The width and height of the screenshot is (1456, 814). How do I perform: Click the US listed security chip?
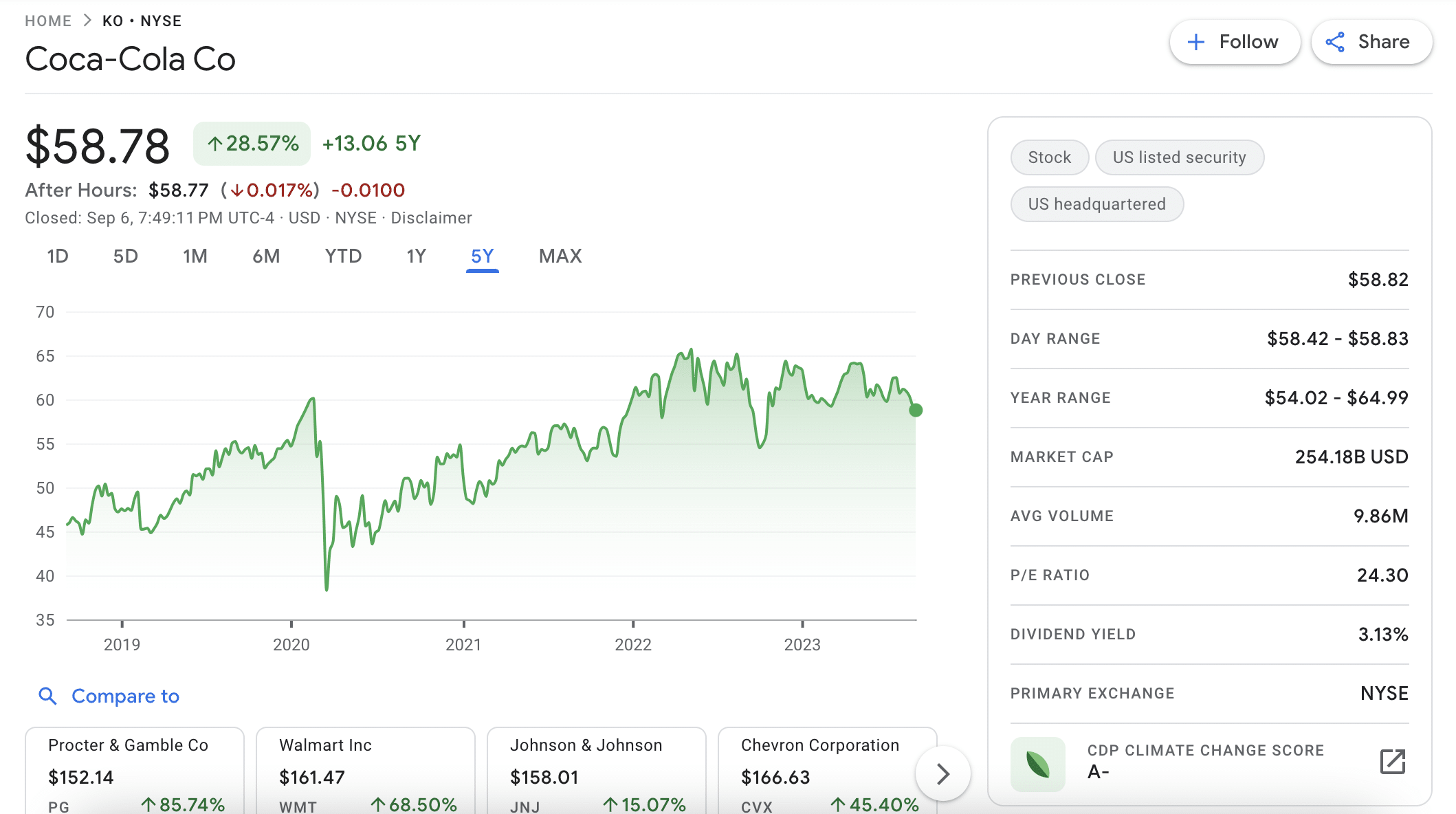pos(1180,157)
